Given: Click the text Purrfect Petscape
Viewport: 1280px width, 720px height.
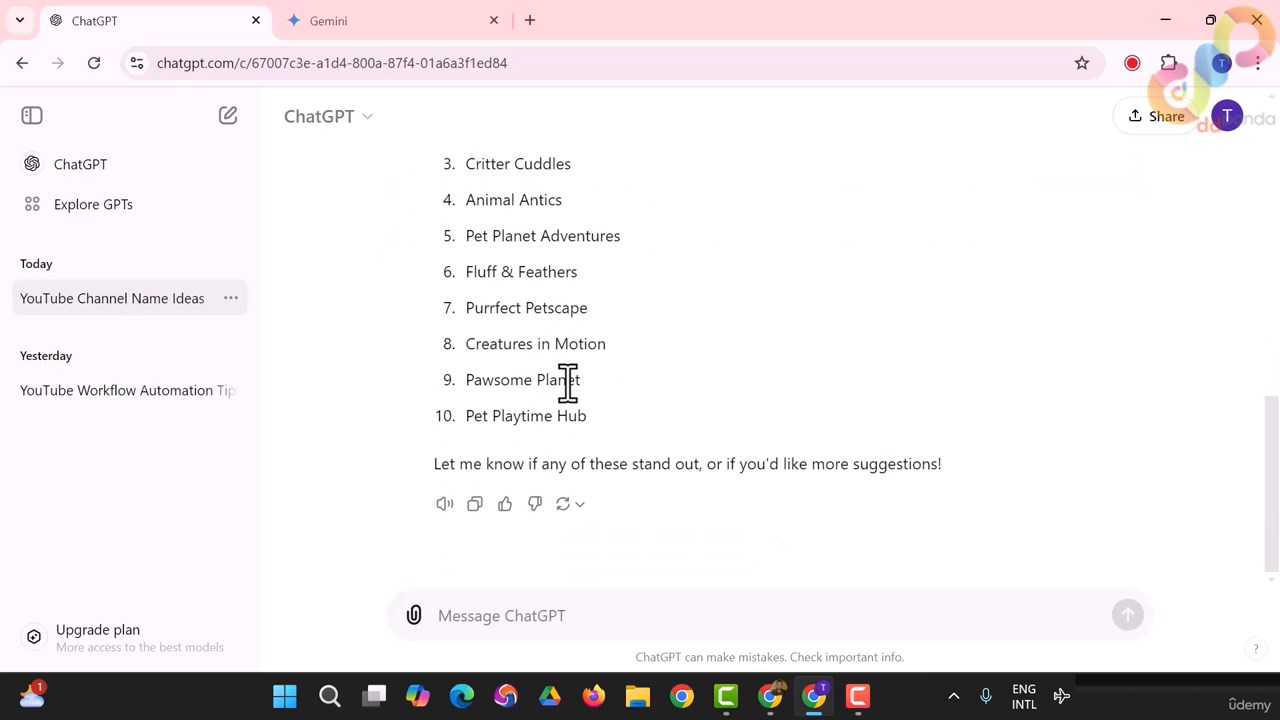Looking at the screenshot, I should [526, 308].
